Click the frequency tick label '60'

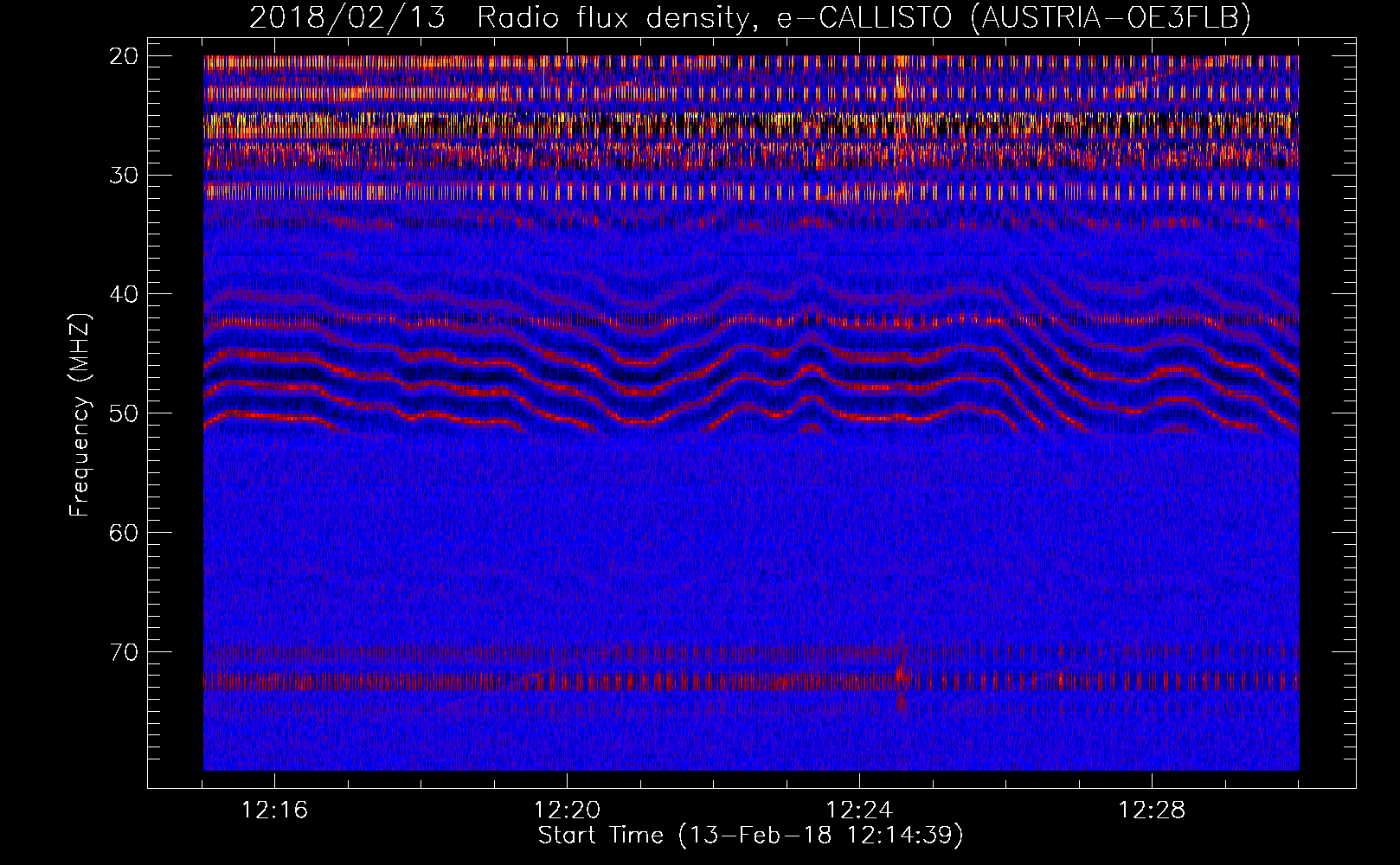click(x=124, y=532)
